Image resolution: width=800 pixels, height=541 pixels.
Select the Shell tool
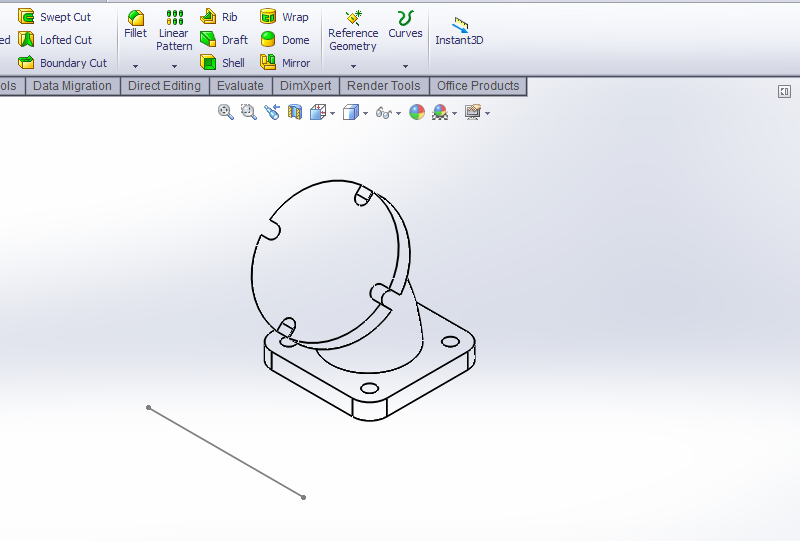pyautogui.click(x=222, y=63)
